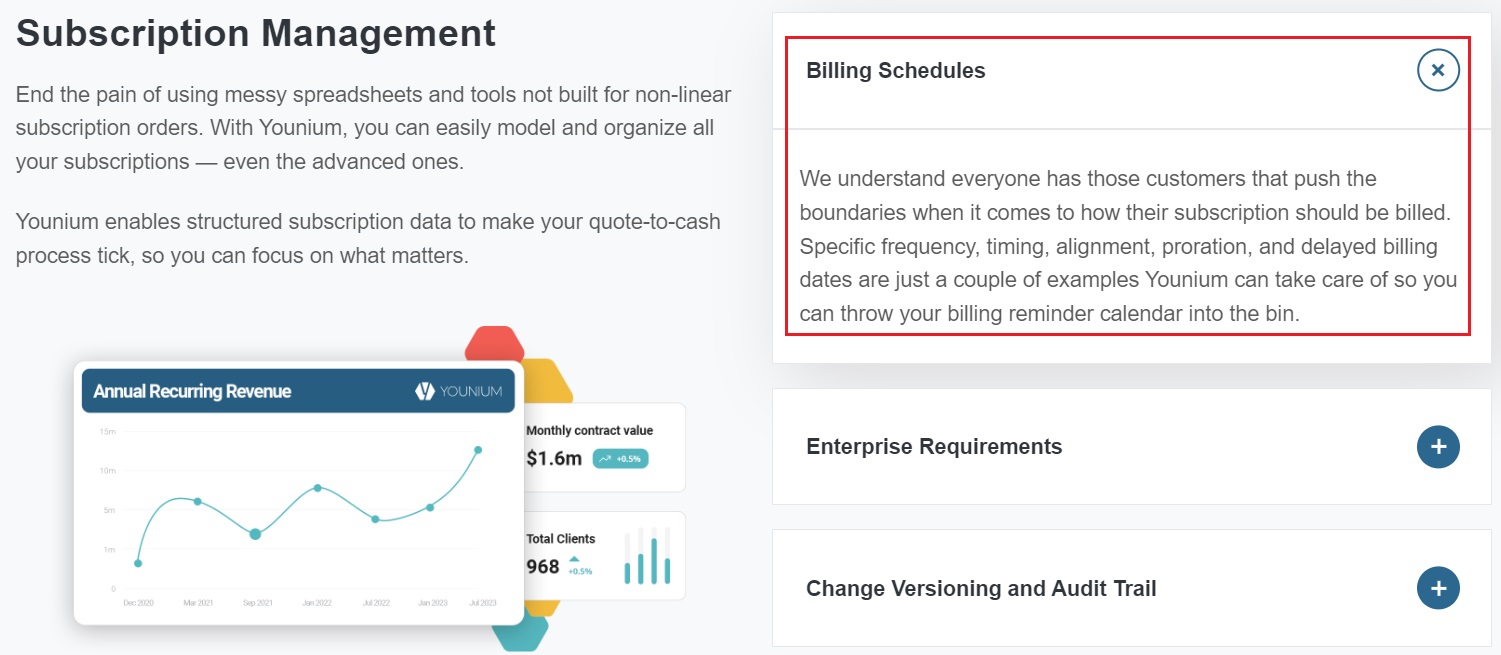Click the Change Versioning and Audit Trail title
Image resolution: width=1501 pixels, height=655 pixels.
[981, 589]
